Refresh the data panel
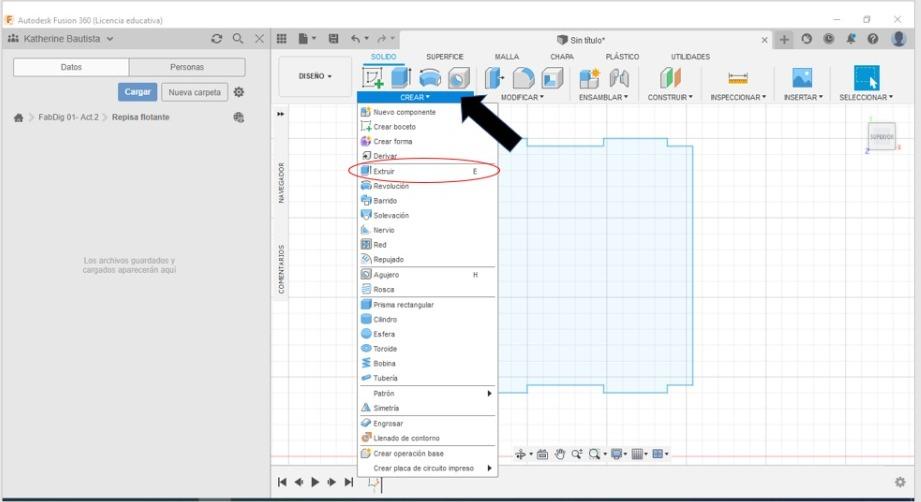Screen dimensions: 921x502 [x=216, y=39]
